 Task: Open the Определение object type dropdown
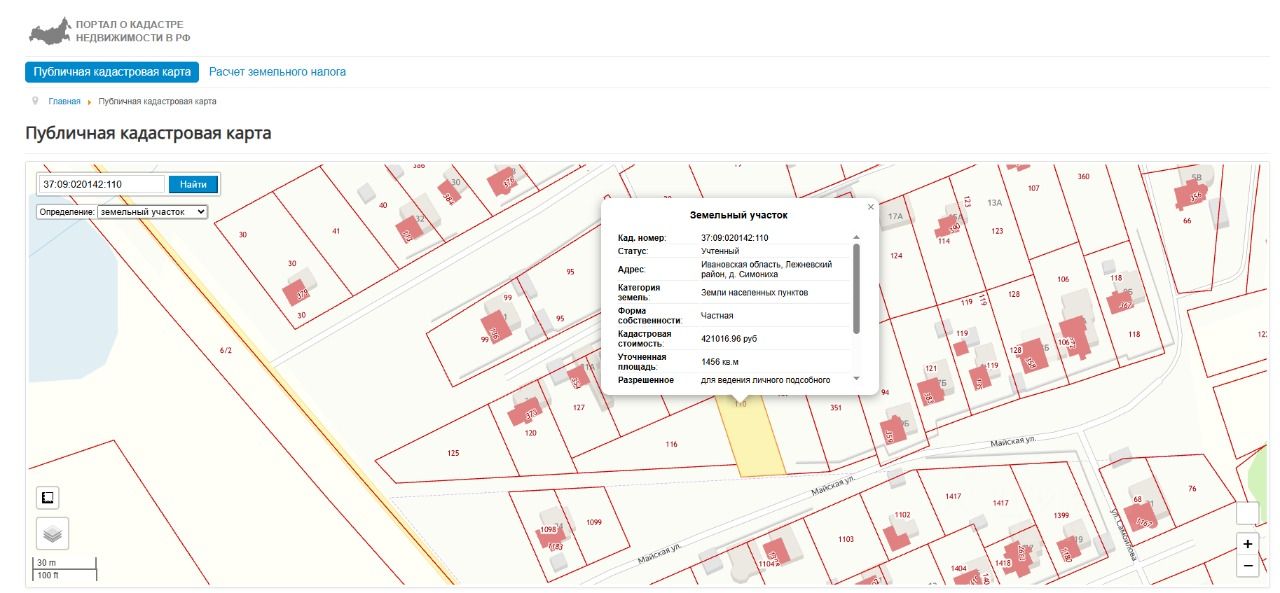click(152, 212)
